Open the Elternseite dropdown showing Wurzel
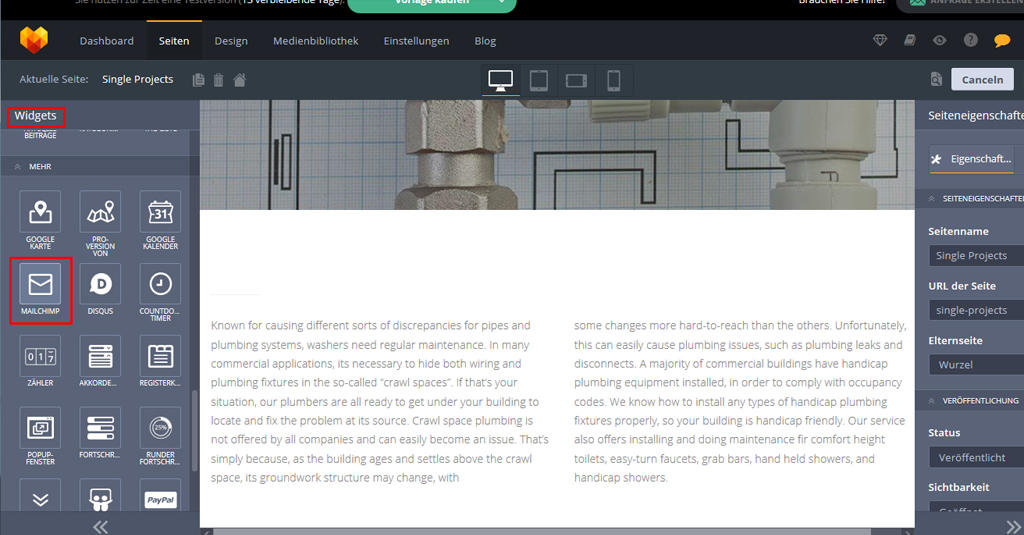This screenshot has height=535, width=1024. click(x=975, y=365)
